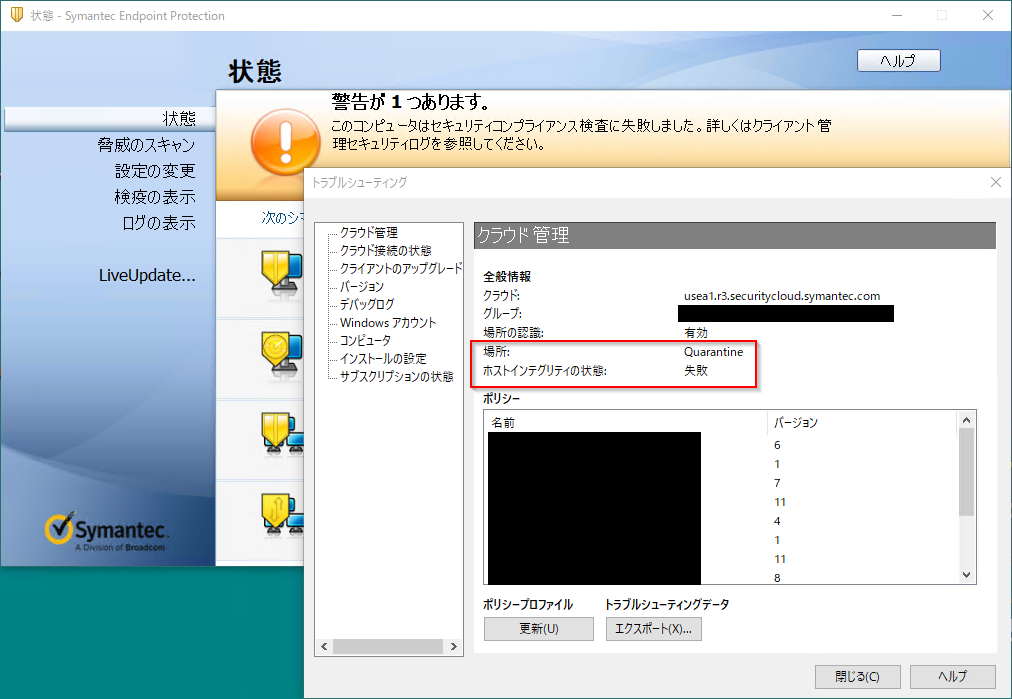Select Windows アカウント tree item
This screenshot has width=1012, height=699.
[x=388, y=322]
